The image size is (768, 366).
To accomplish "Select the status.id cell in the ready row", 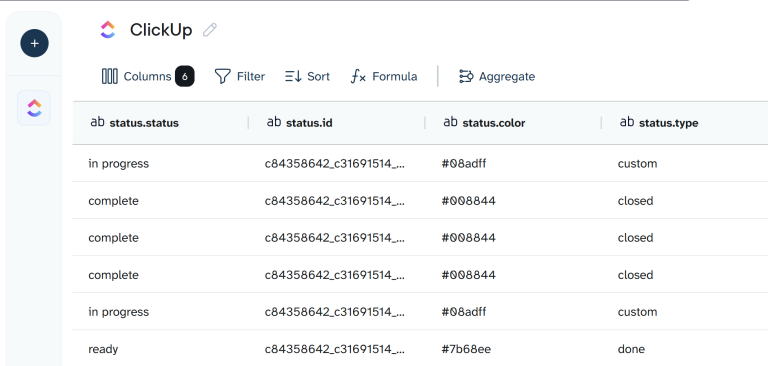I will coord(337,349).
